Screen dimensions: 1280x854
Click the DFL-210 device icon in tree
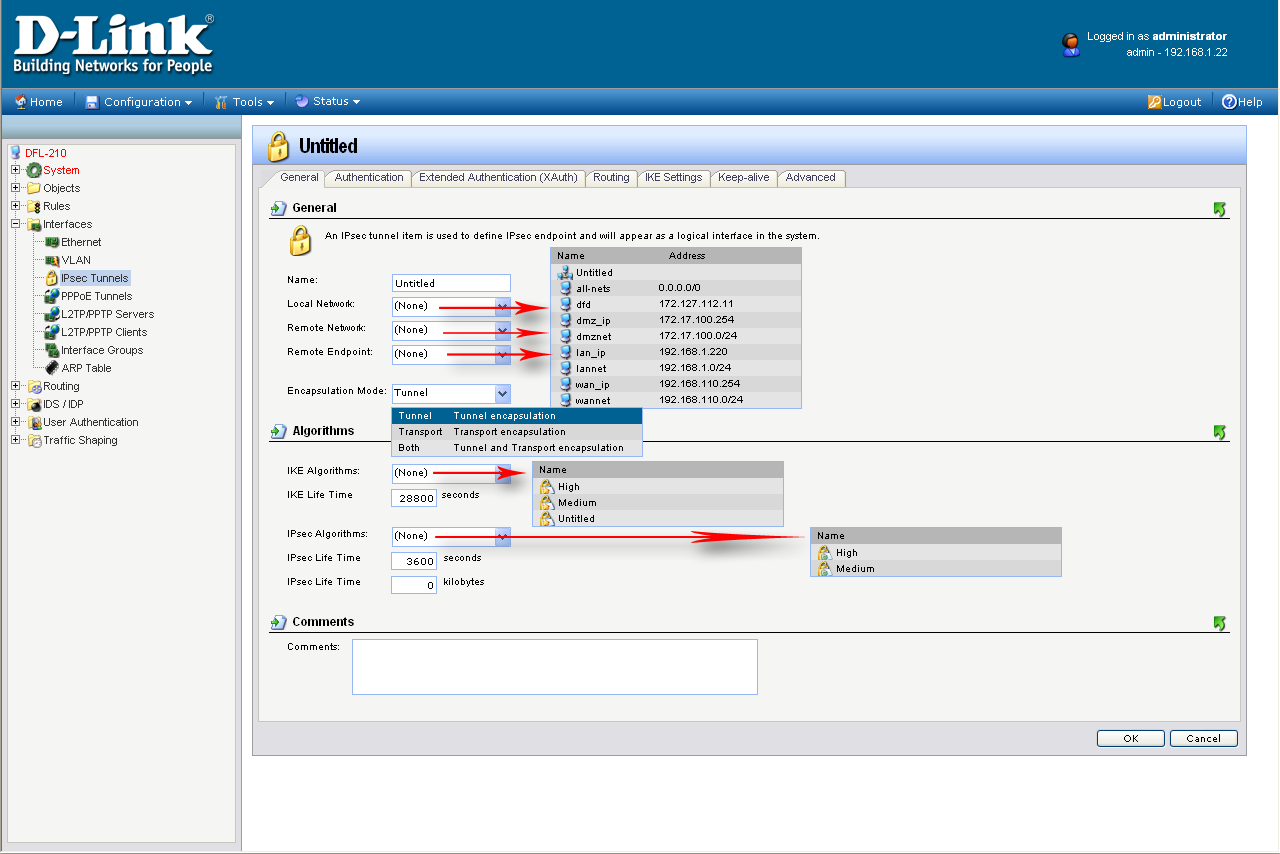15,153
